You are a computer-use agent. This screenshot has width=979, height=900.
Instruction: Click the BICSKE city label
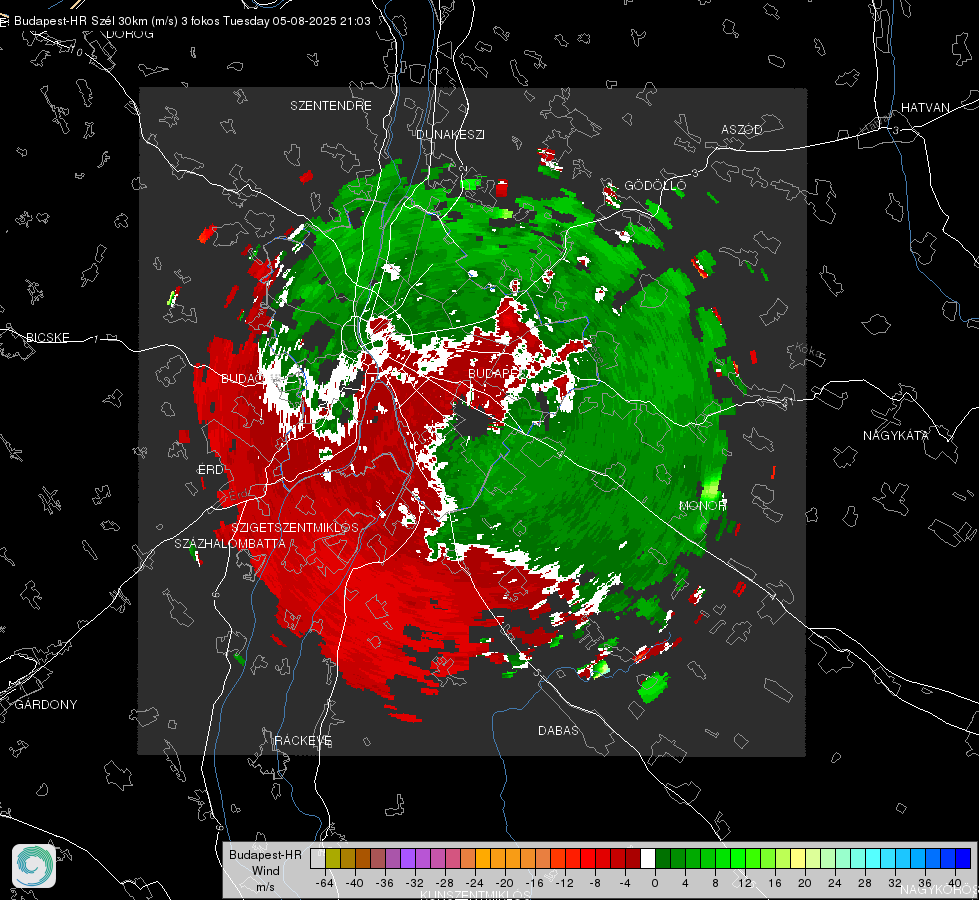click(x=47, y=337)
